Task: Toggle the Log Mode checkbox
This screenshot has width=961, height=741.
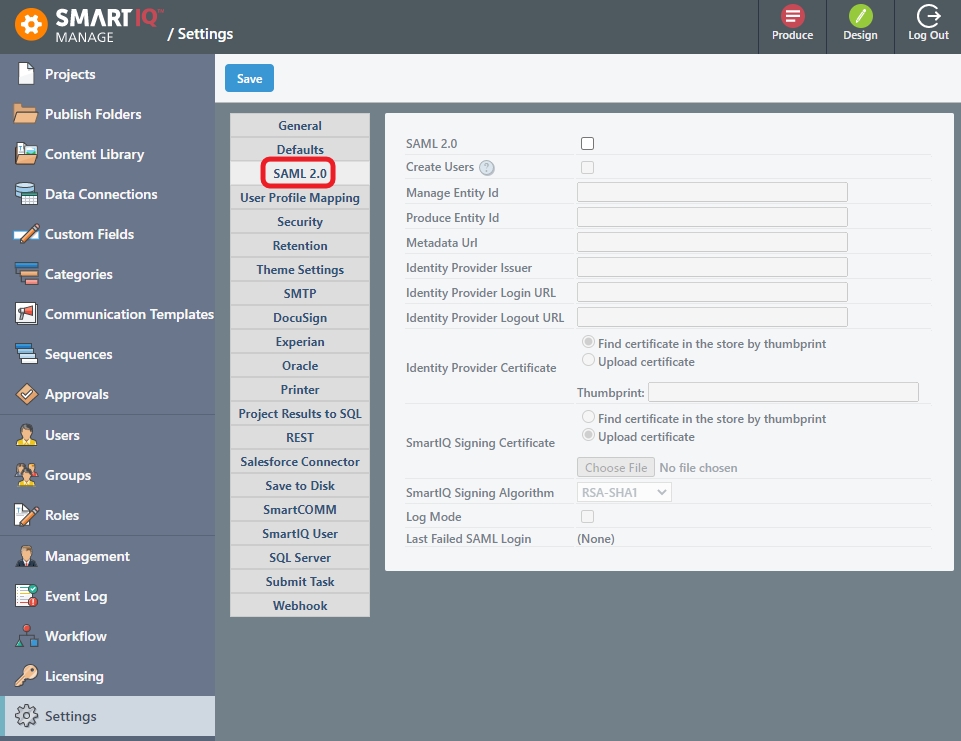Action: pyautogui.click(x=587, y=517)
